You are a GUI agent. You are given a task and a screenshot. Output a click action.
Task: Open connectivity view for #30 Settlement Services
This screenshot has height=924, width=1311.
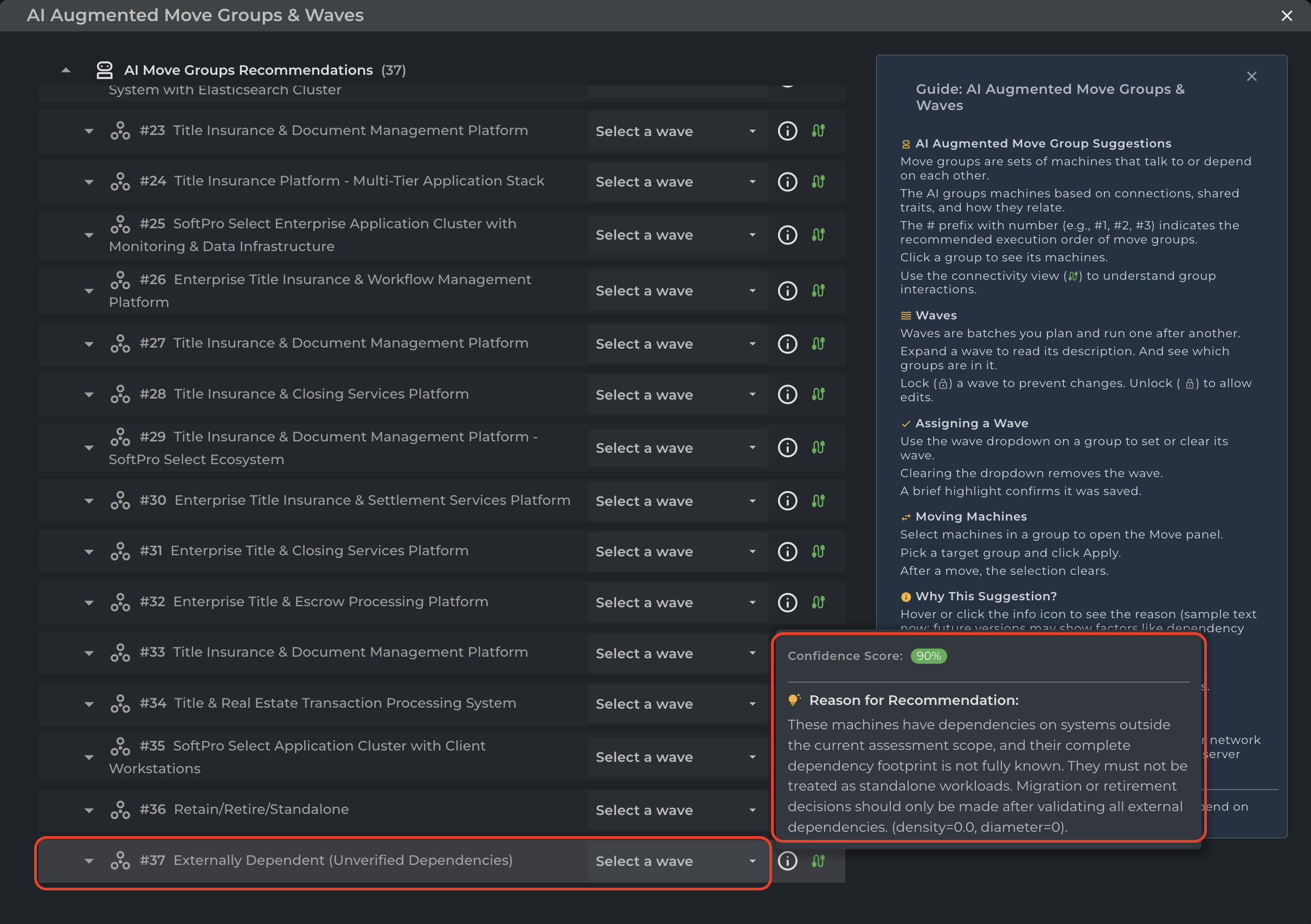(x=818, y=501)
